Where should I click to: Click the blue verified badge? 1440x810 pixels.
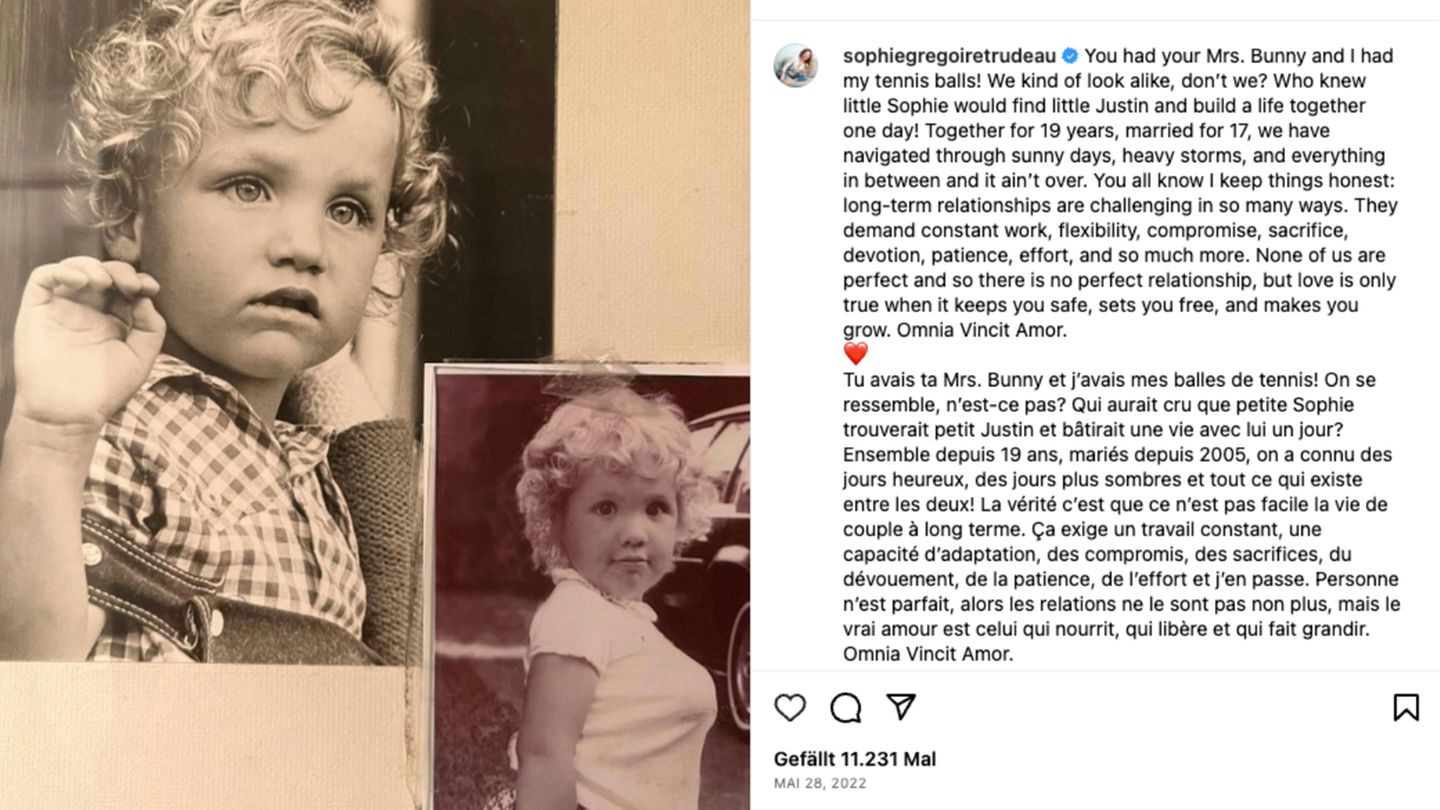[x=1069, y=56]
